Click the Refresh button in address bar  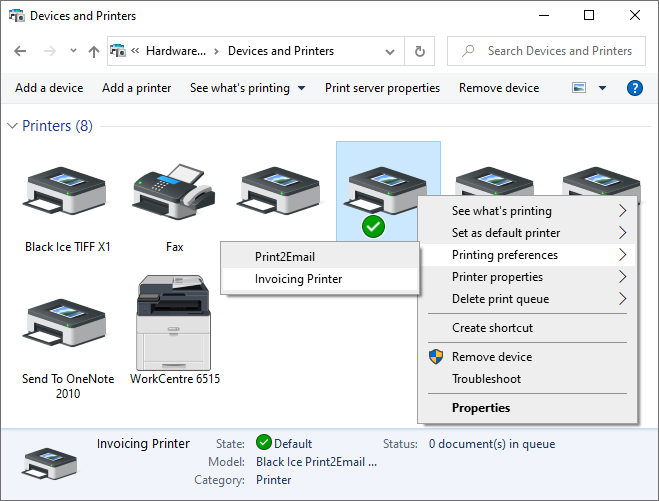[x=420, y=51]
